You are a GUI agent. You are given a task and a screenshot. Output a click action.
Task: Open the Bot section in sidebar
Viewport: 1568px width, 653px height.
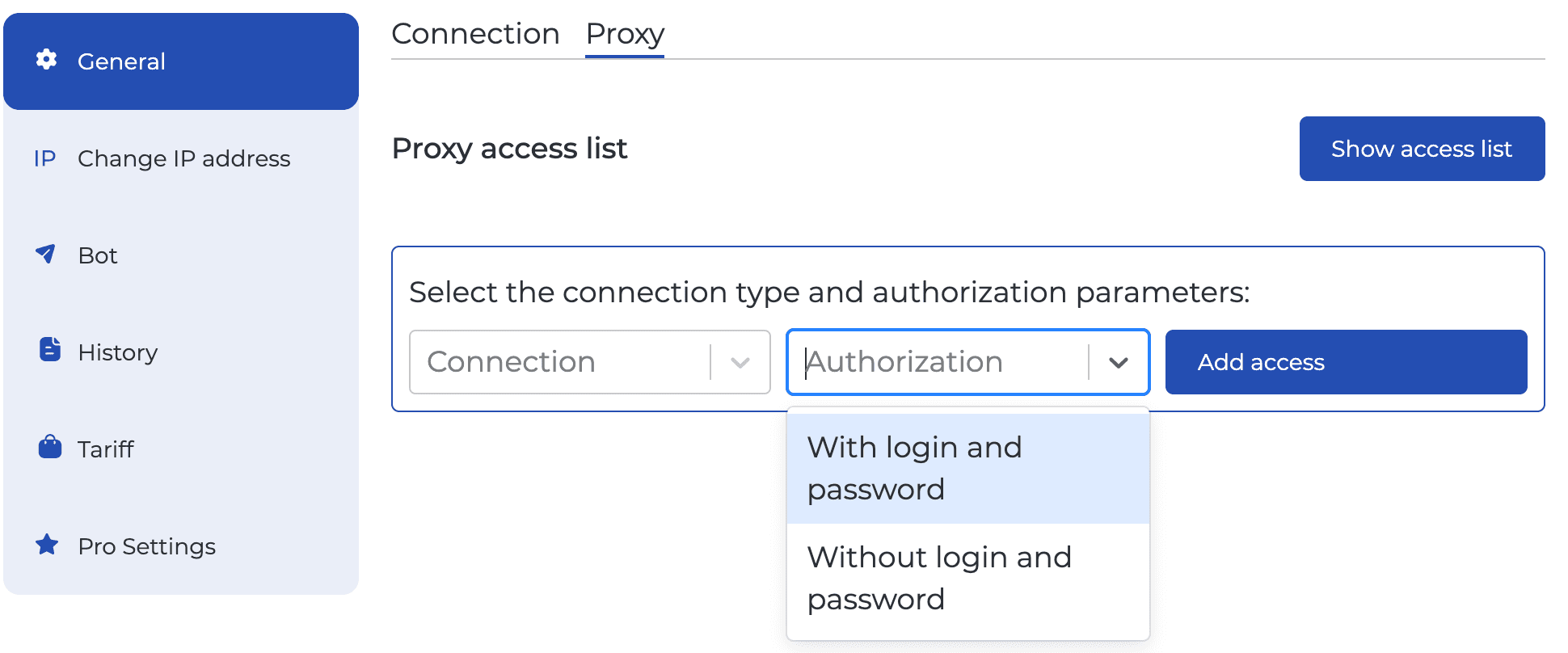point(97,255)
